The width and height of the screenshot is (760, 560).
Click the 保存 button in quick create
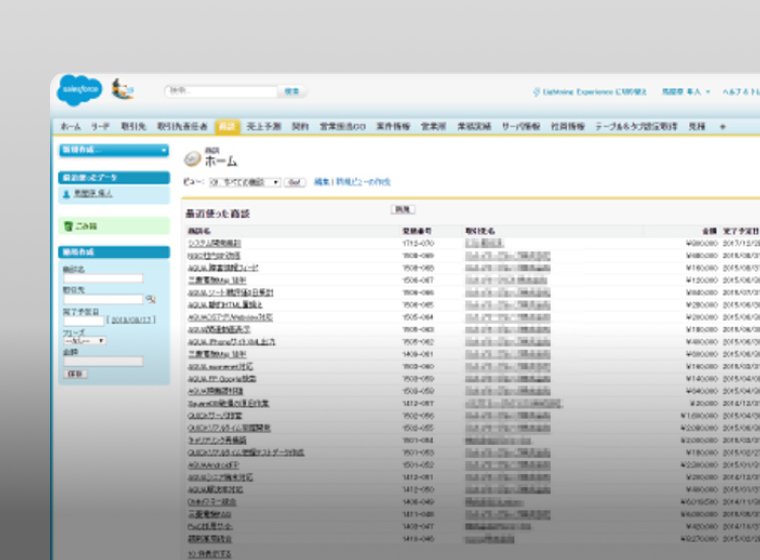[x=76, y=374]
